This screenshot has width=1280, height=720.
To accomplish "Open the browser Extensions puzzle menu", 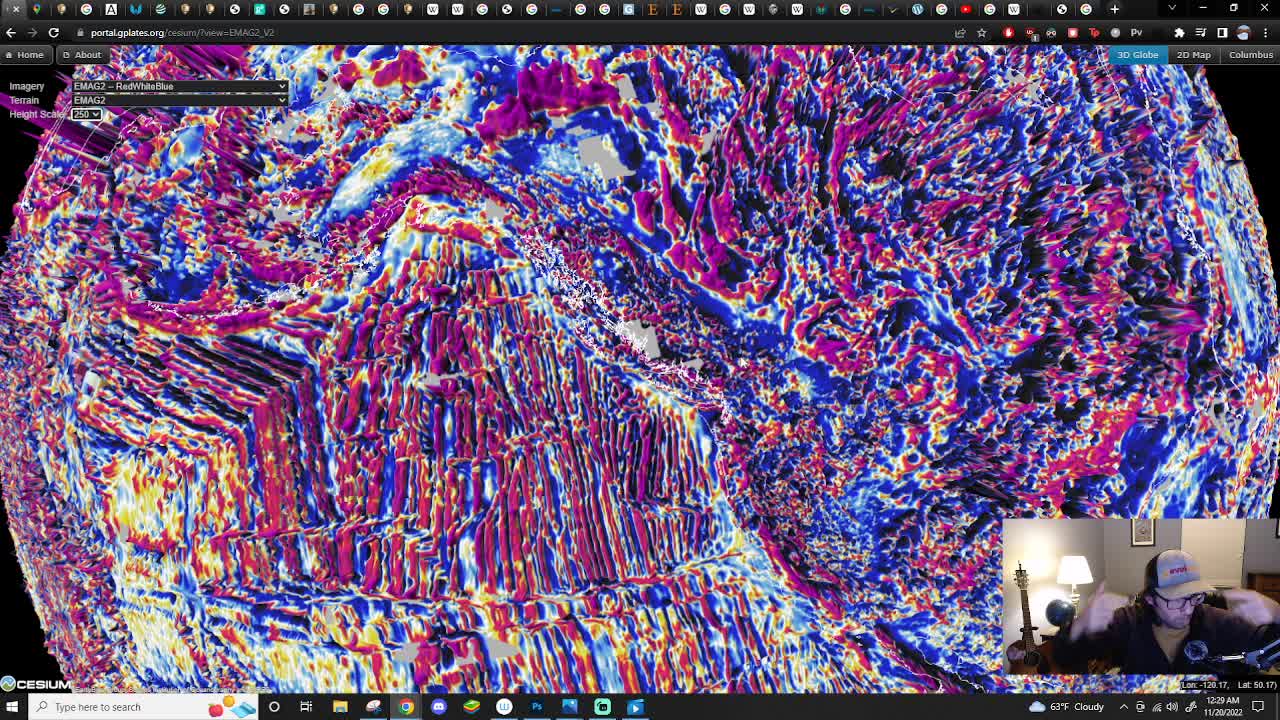I will (x=1179, y=33).
